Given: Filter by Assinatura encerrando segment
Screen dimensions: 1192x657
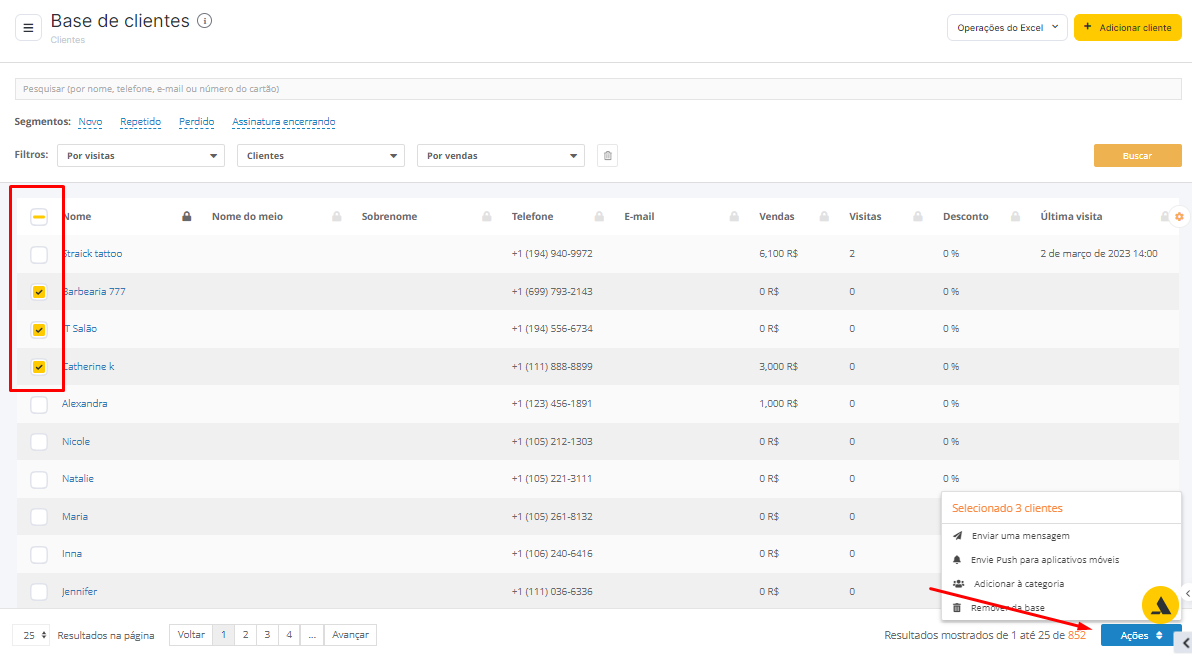Looking at the screenshot, I should 284,122.
